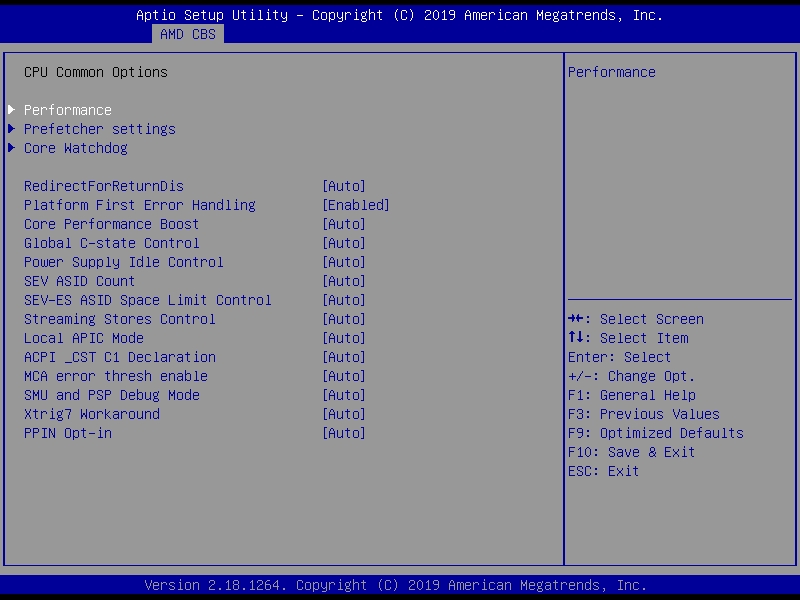This screenshot has width=800, height=600.
Task: Select the AMD CBS tab
Action: coord(187,34)
